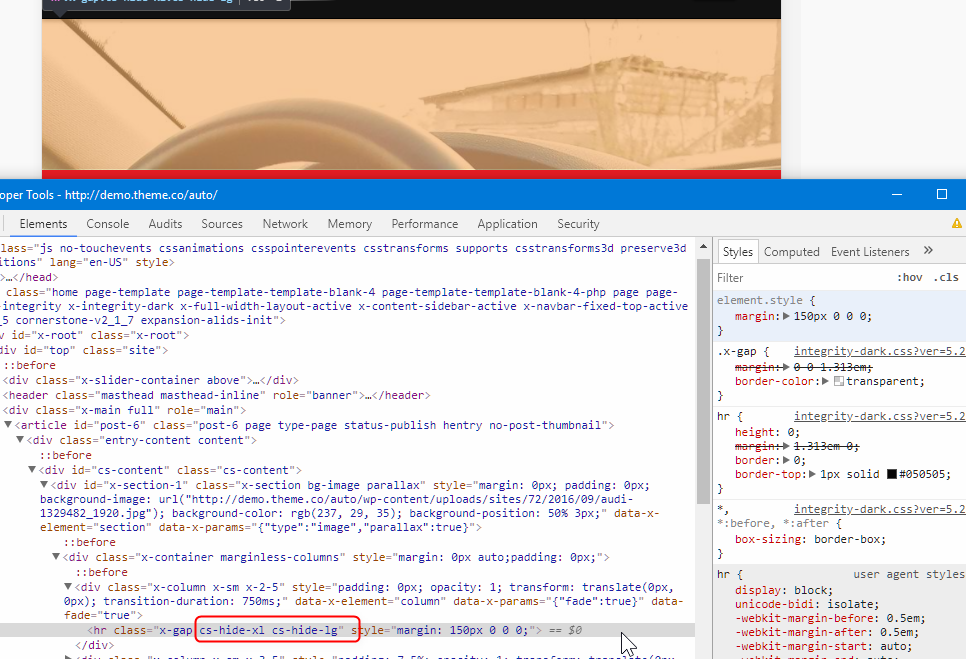The width and height of the screenshot is (966, 659).
Task: Switch to the Computed tab
Action: point(791,252)
